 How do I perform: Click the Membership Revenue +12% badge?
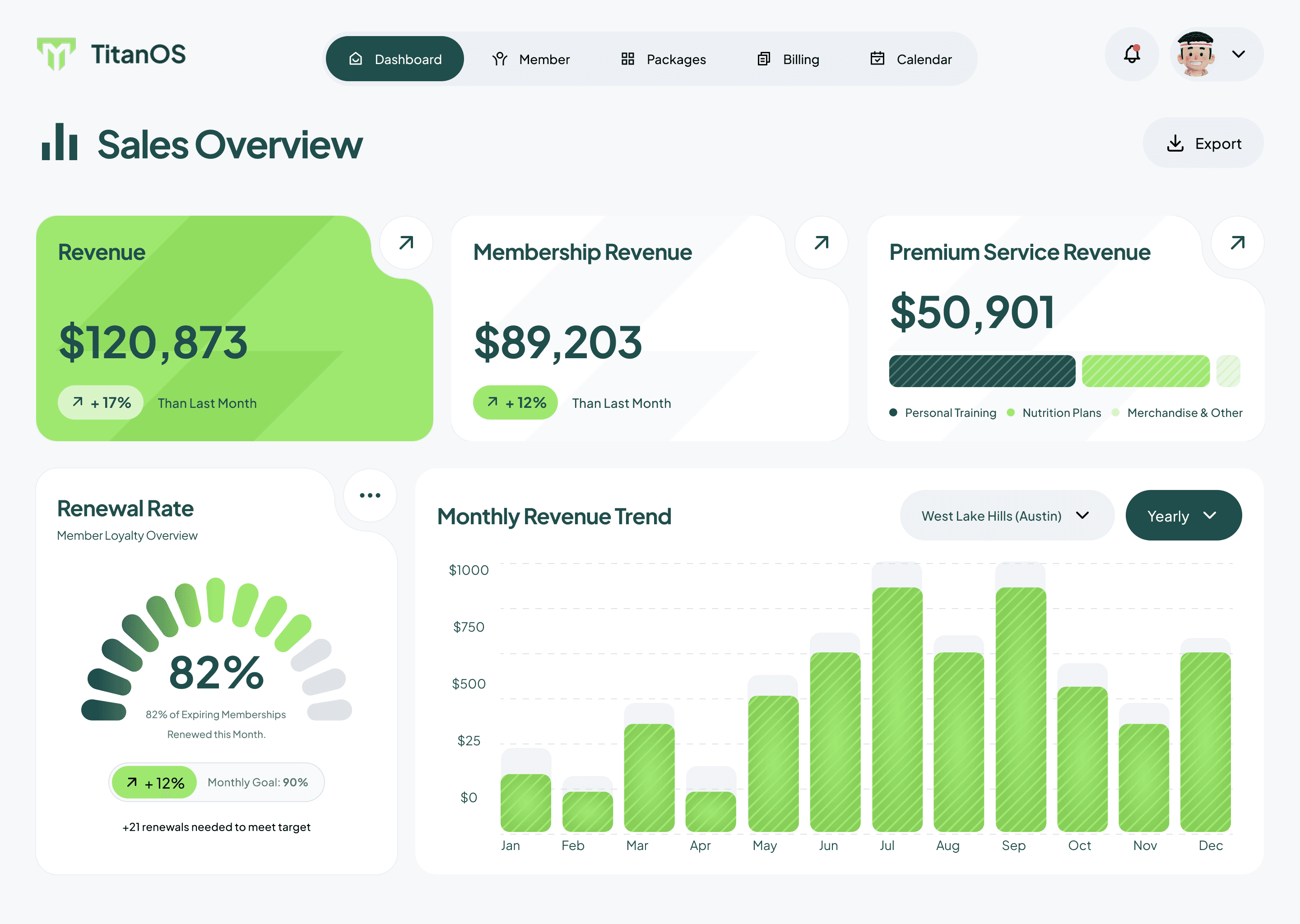pyautogui.click(x=515, y=403)
